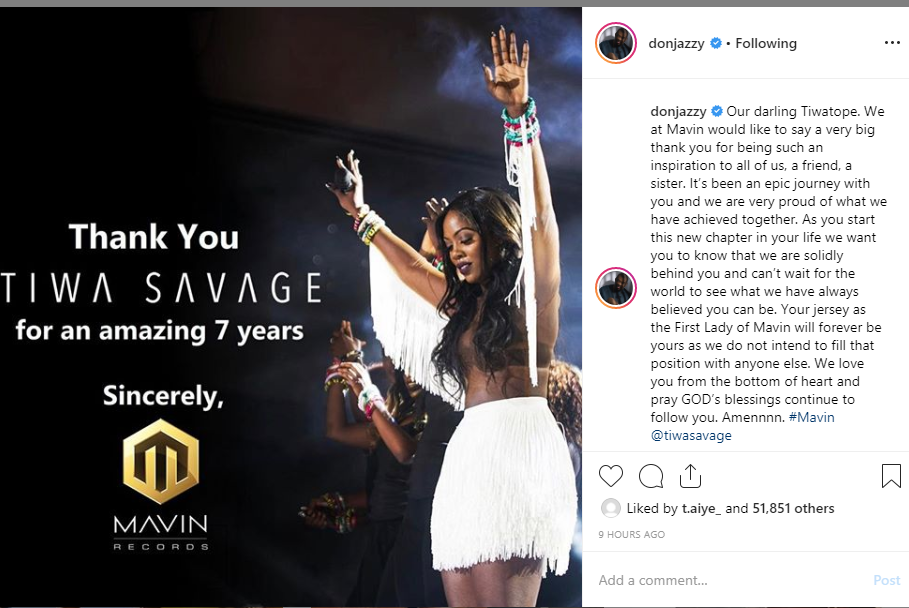The width and height of the screenshot is (909, 608).
Task: Open the 9 HOURS AGO timestamp
Action: coord(631,534)
